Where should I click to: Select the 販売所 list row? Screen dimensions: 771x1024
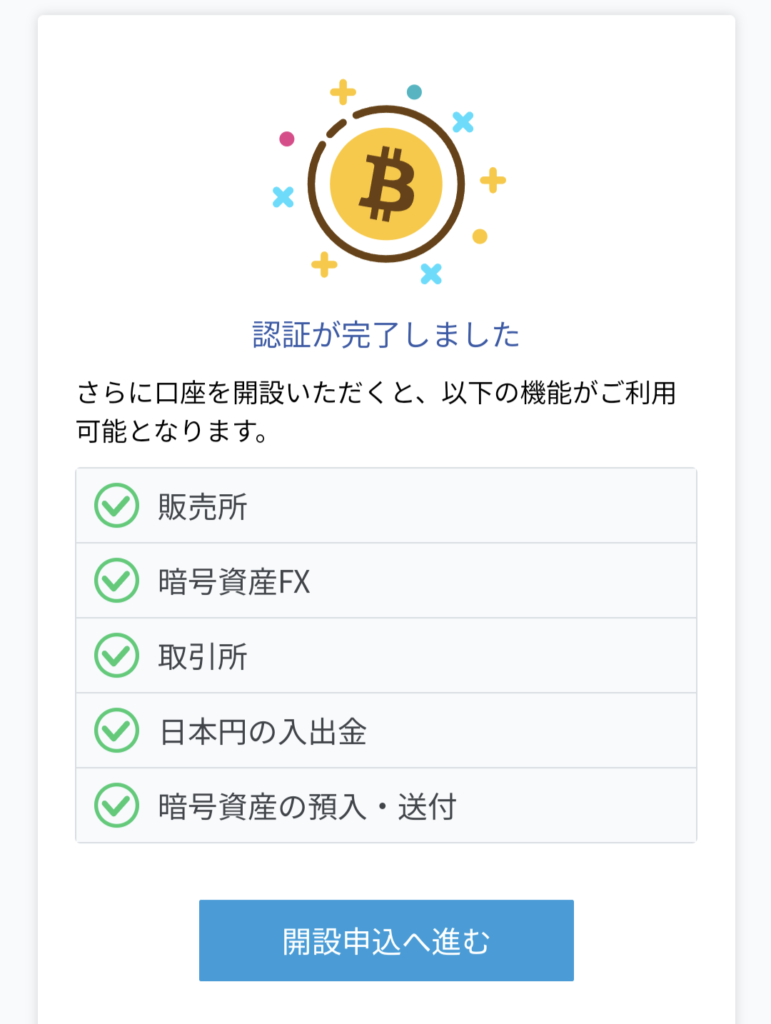click(386, 505)
